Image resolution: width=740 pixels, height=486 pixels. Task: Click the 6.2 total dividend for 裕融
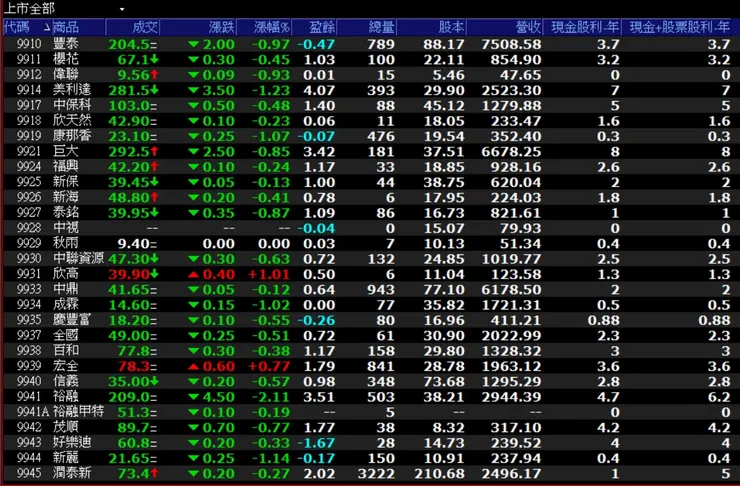[719, 397]
